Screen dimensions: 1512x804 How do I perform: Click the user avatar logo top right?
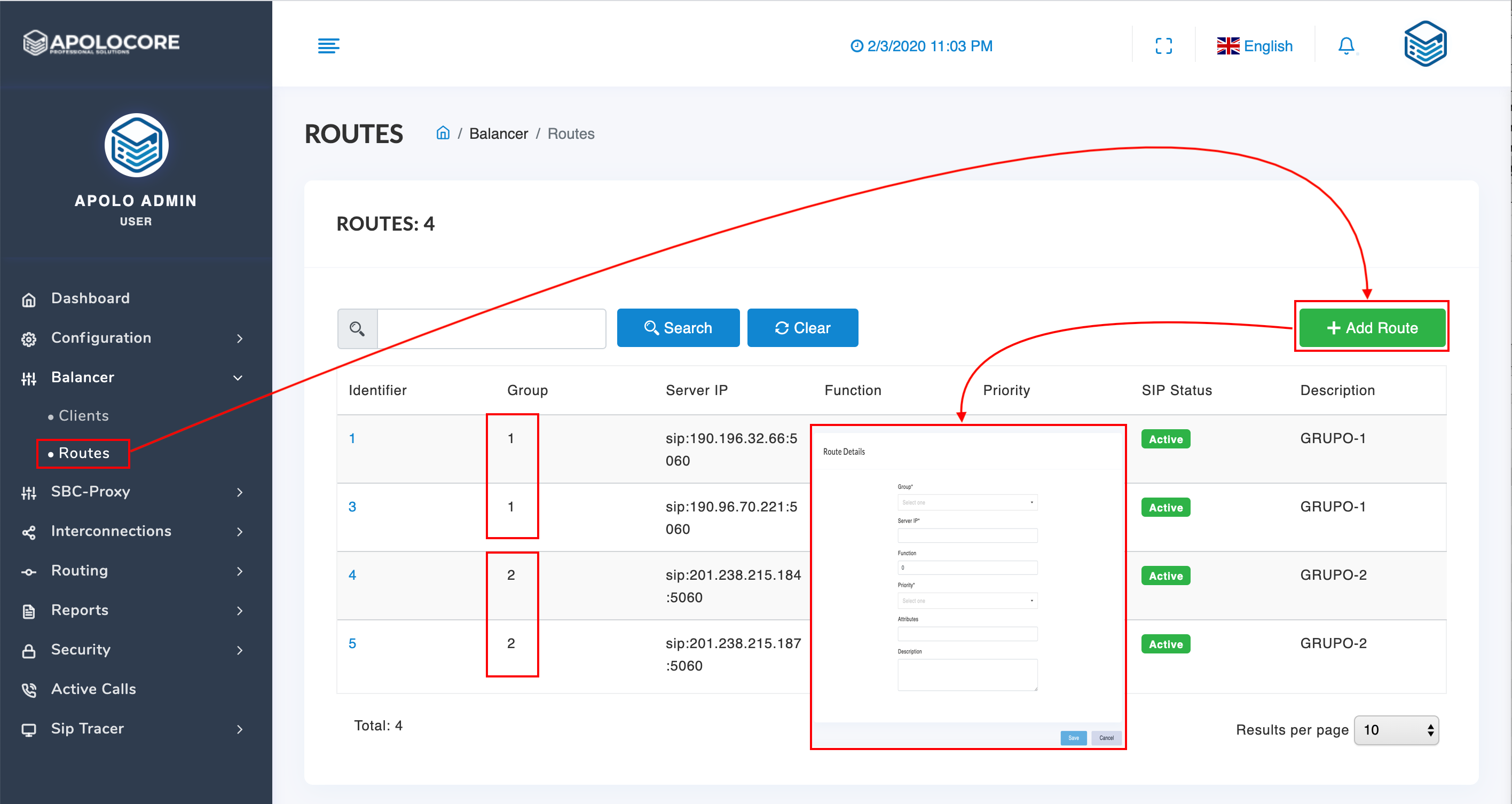coord(1425,45)
